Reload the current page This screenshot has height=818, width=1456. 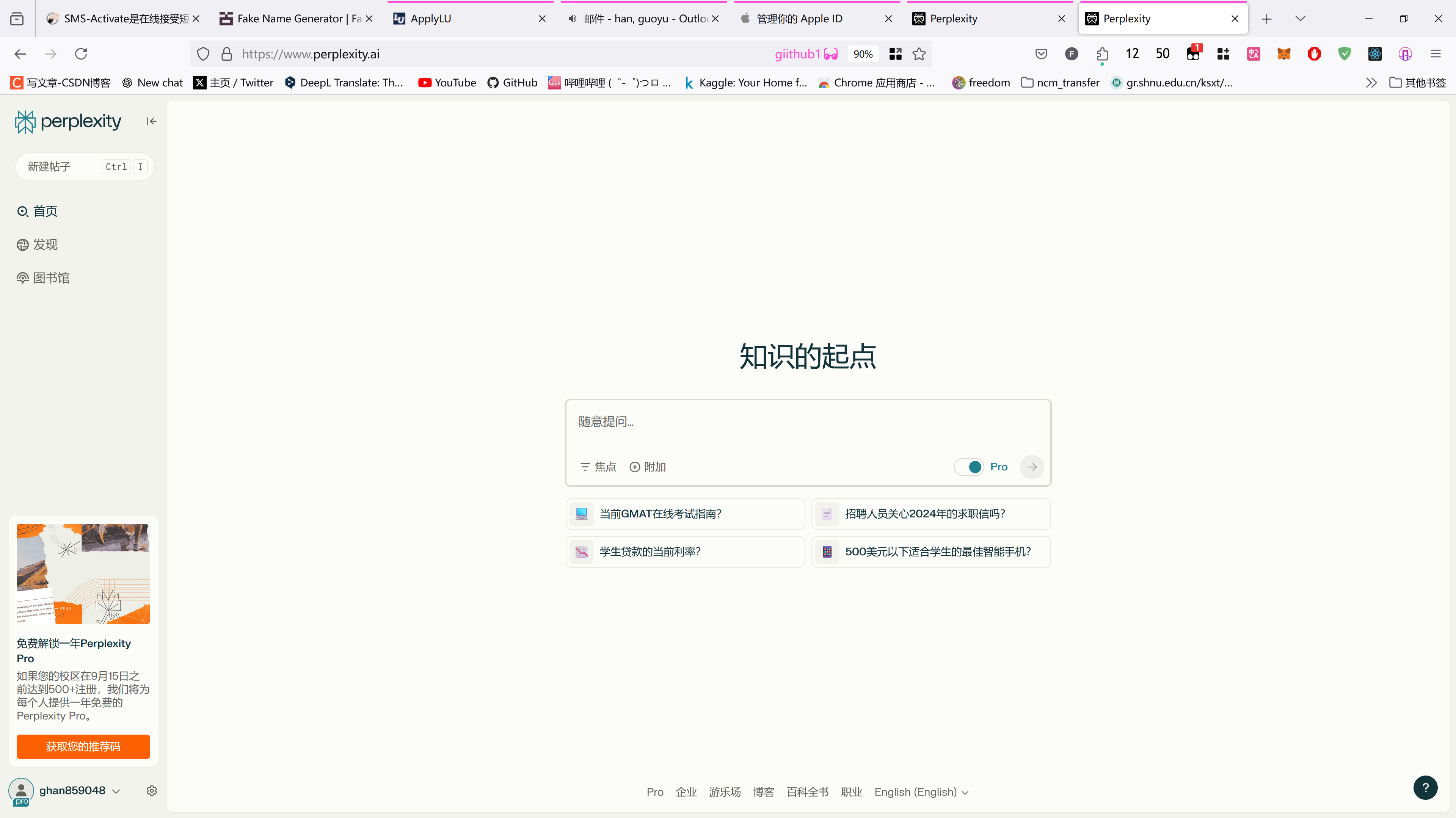click(81, 54)
